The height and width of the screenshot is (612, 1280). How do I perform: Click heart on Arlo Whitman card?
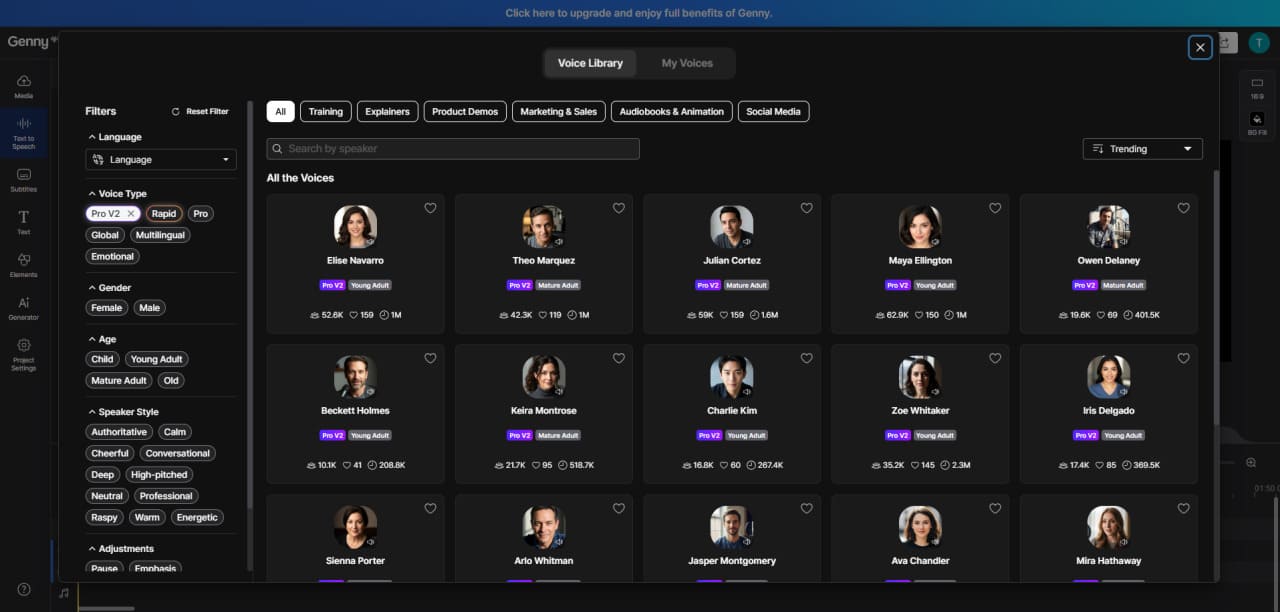click(x=619, y=508)
